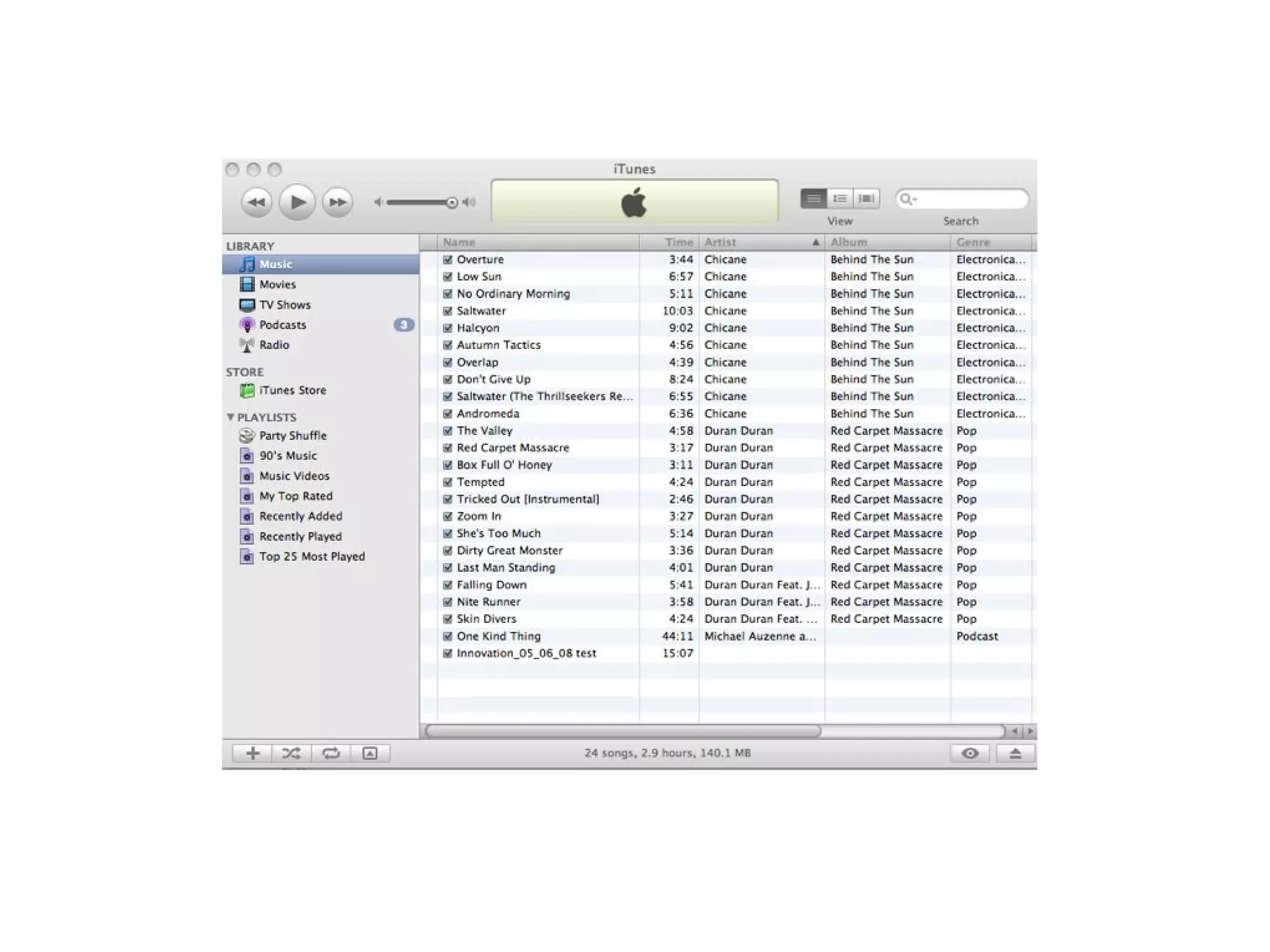Toggle shuffle in the bottom bar
Viewport: 1270px width, 952px height.
(x=291, y=753)
